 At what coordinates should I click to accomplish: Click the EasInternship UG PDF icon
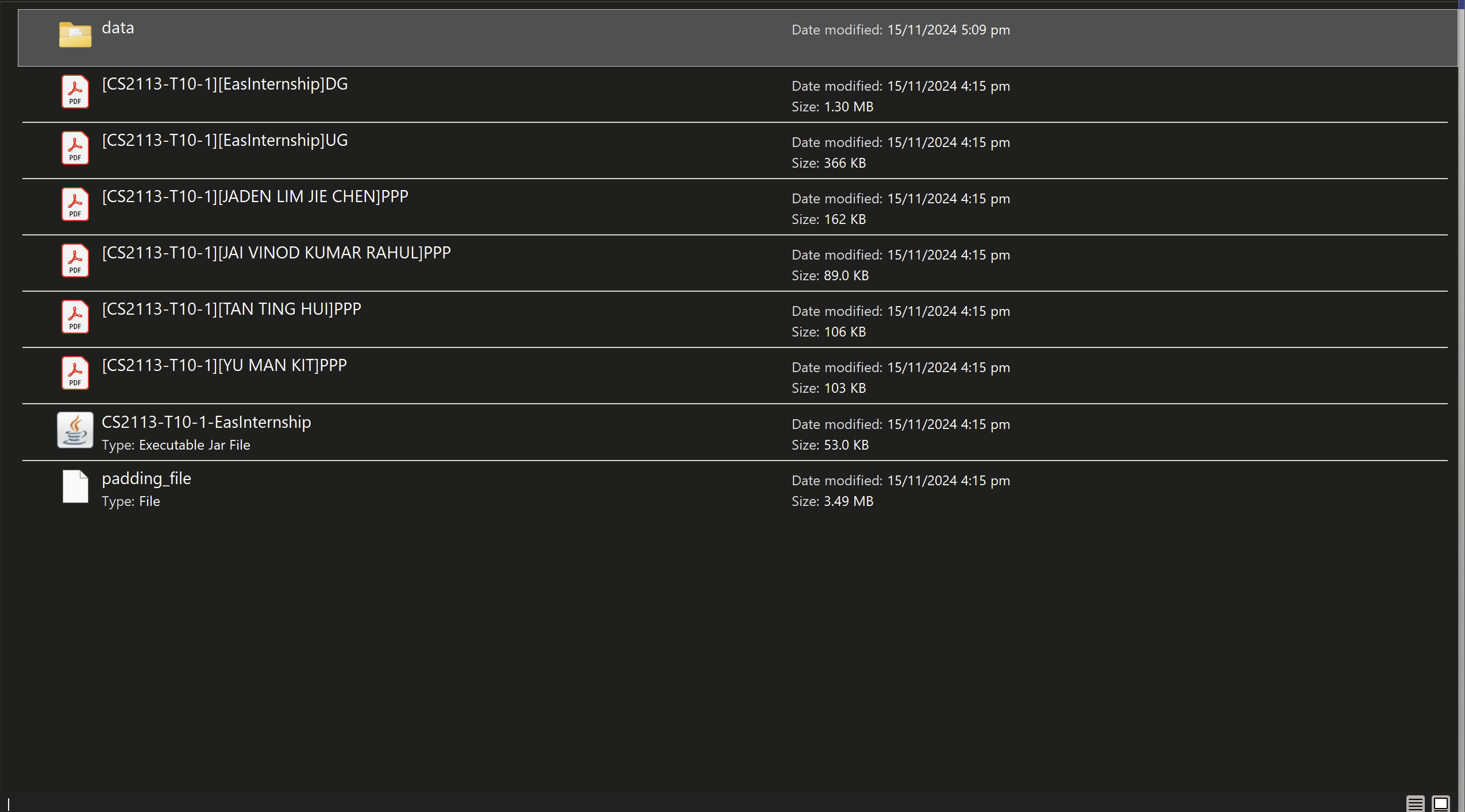coord(75,148)
